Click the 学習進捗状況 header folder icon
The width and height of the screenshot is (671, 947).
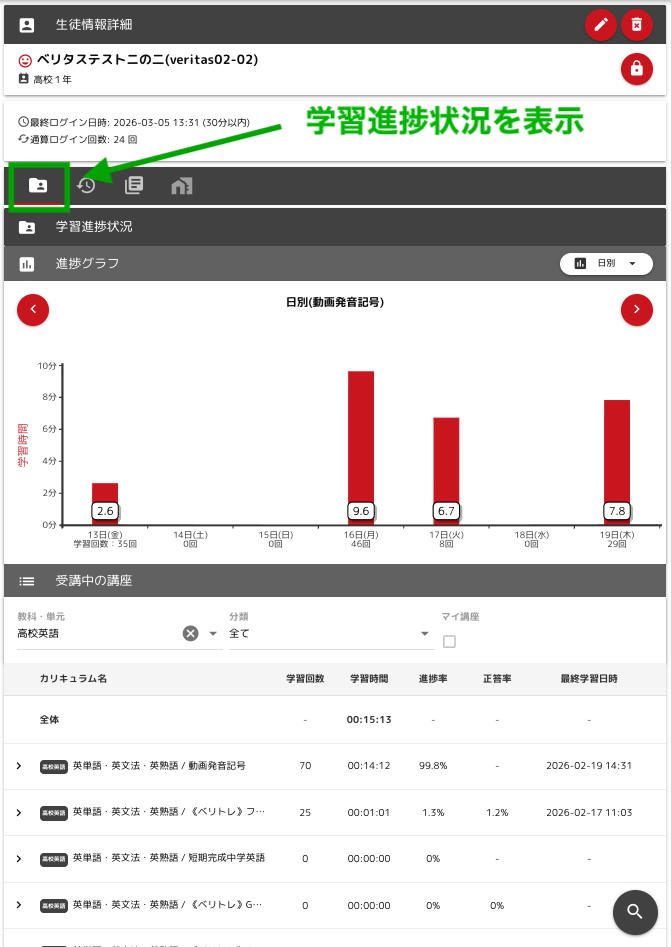(x=27, y=227)
